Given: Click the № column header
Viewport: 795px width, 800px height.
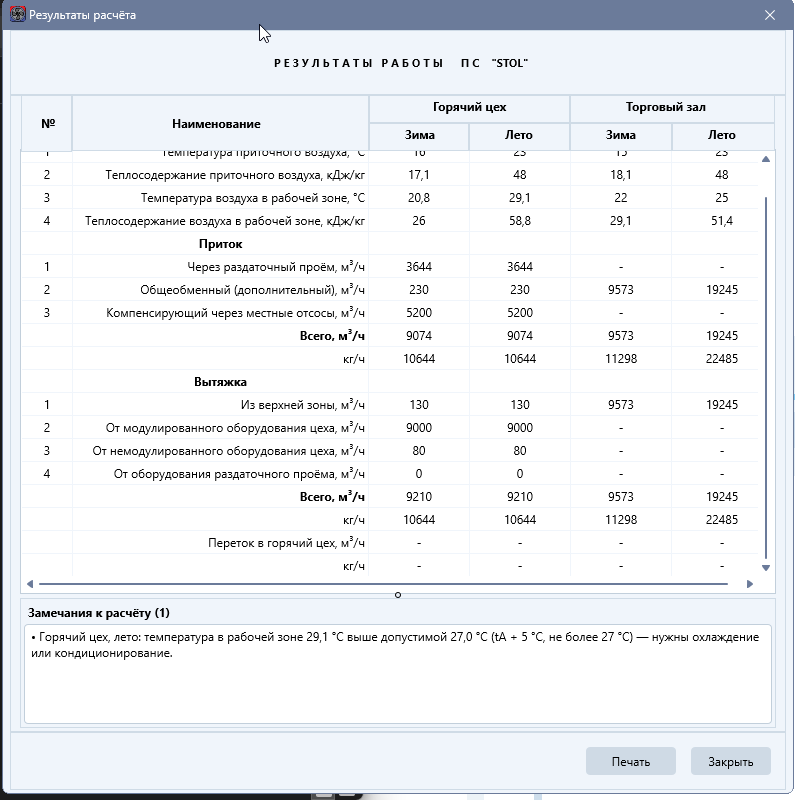Looking at the screenshot, I should pyautogui.click(x=48, y=123).
